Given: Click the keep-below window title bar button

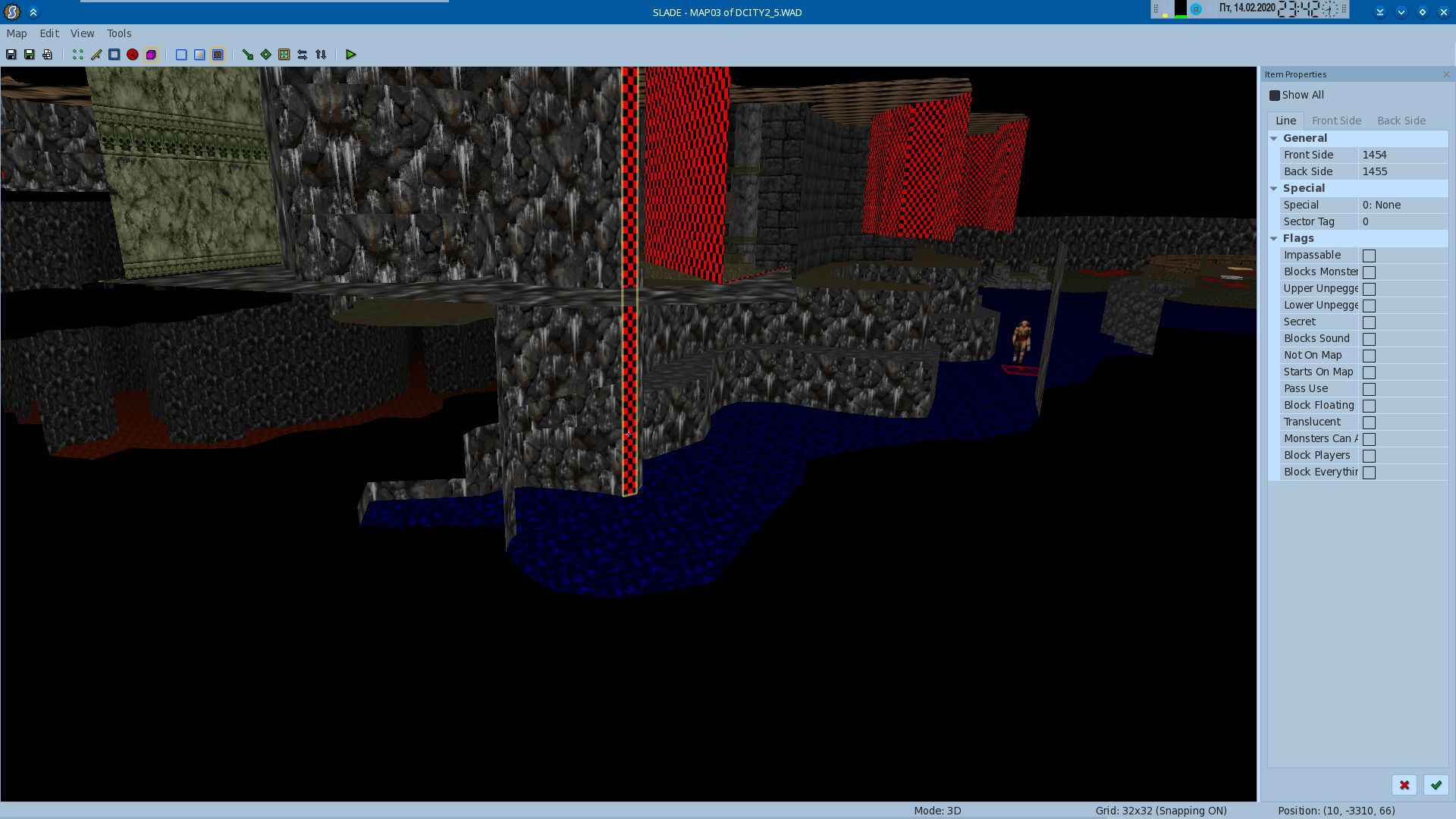Looking at the screenshot, I should tap(1380, 12).
